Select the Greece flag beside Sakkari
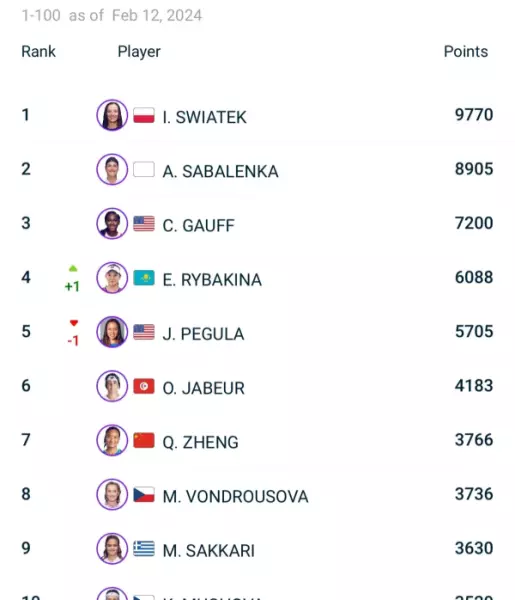 144,549
